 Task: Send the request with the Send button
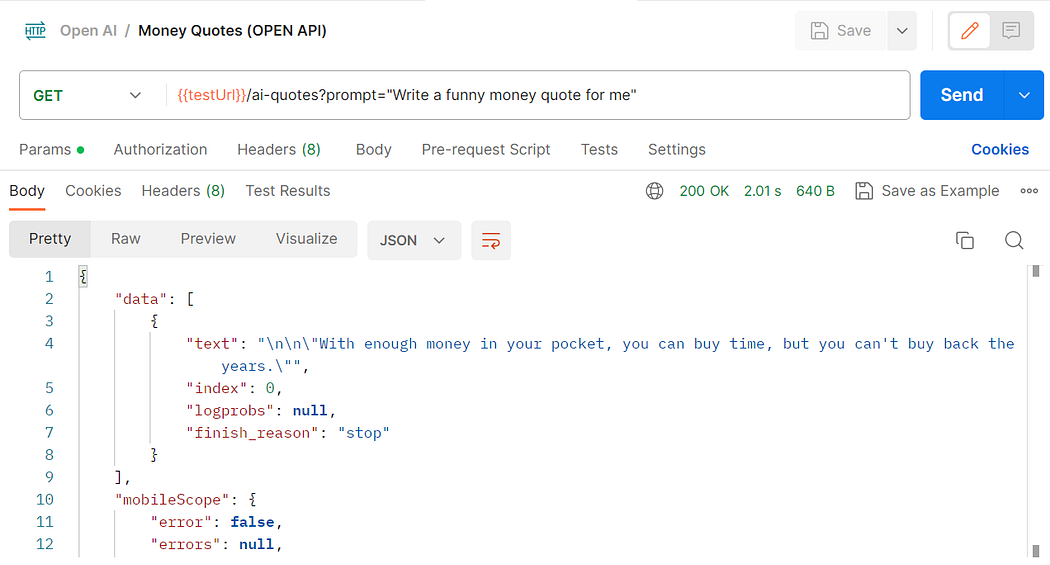[962, 95]
